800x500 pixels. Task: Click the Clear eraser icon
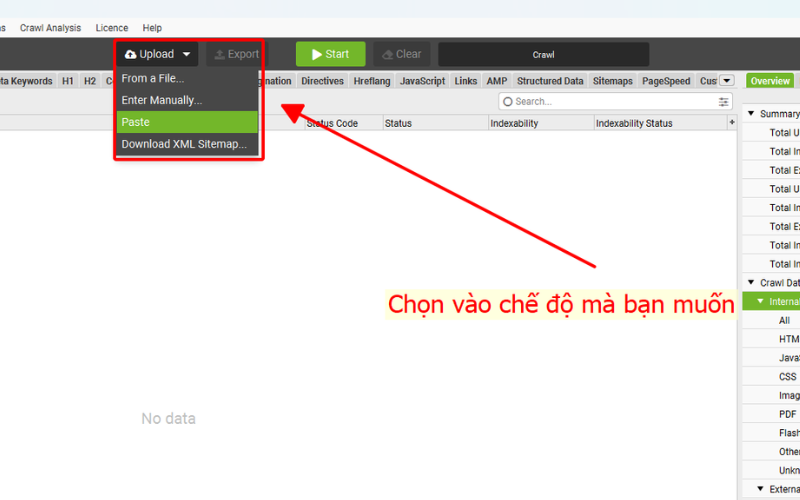[387, 54]
